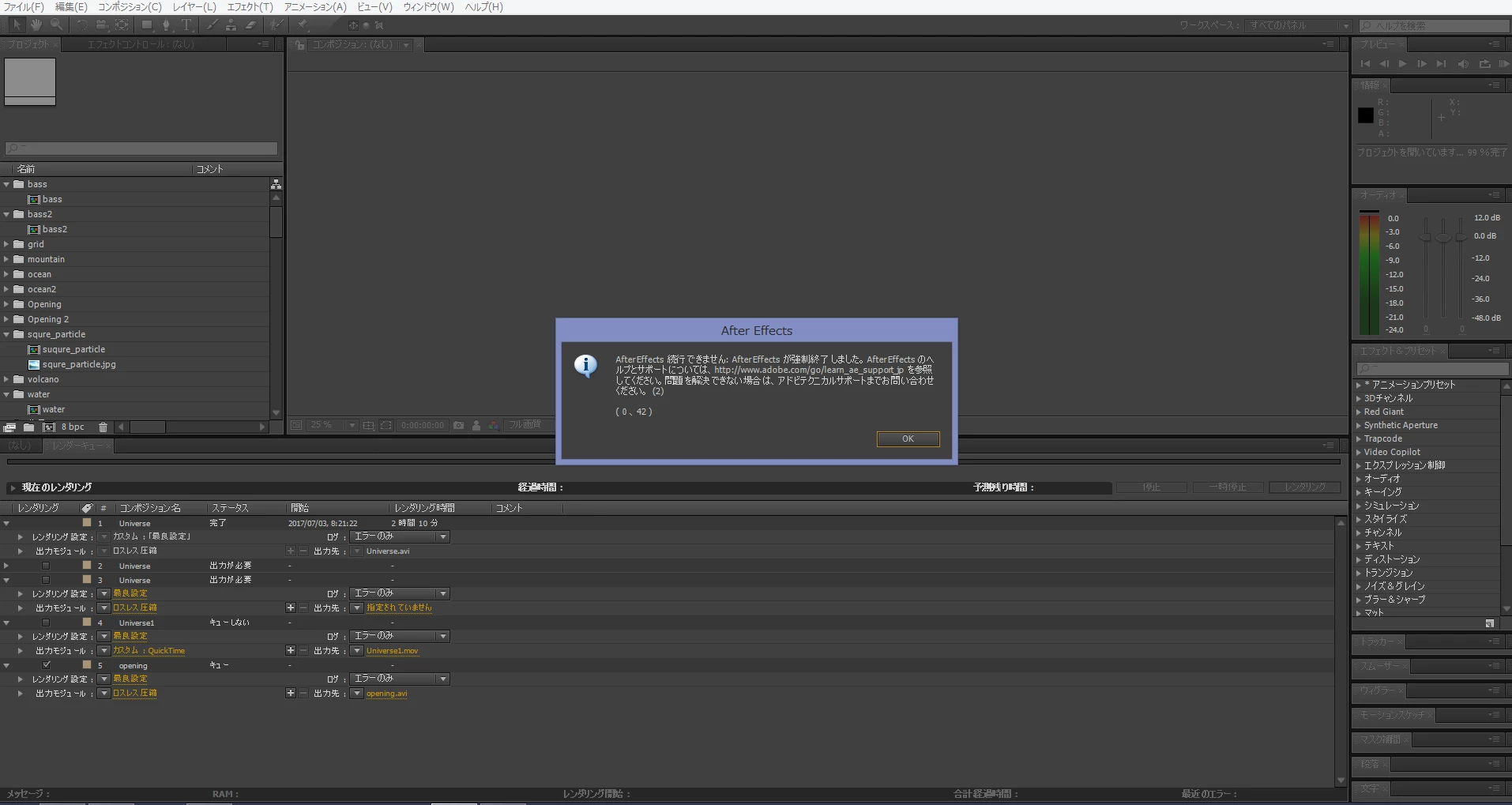
Task: Select the Rotation tool
Action: [x=82, y=25]
